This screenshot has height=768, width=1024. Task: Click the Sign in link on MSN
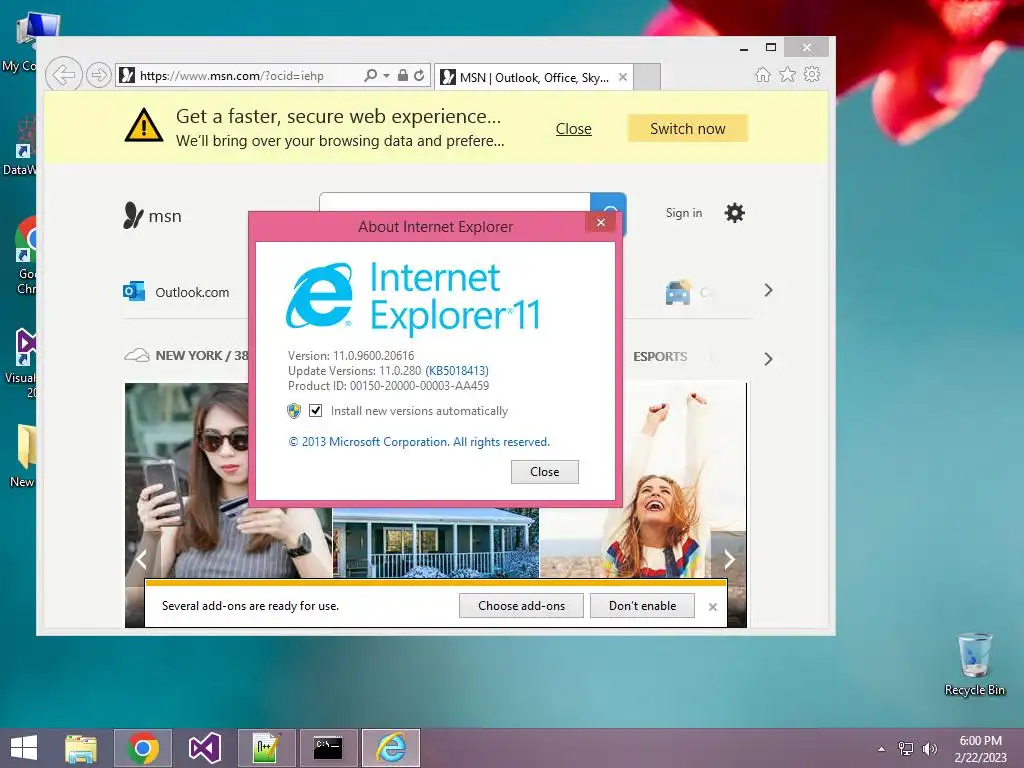pyautogui.click(x=684, y=213)
